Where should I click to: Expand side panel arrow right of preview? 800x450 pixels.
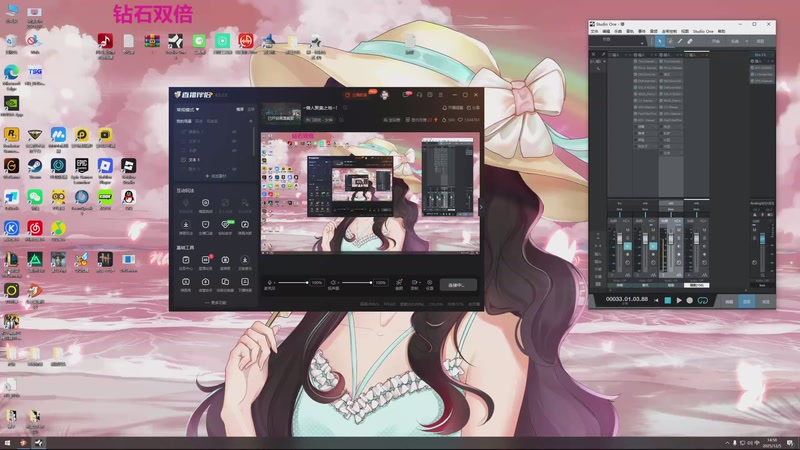pyautogui.click(x=481, y=207)
